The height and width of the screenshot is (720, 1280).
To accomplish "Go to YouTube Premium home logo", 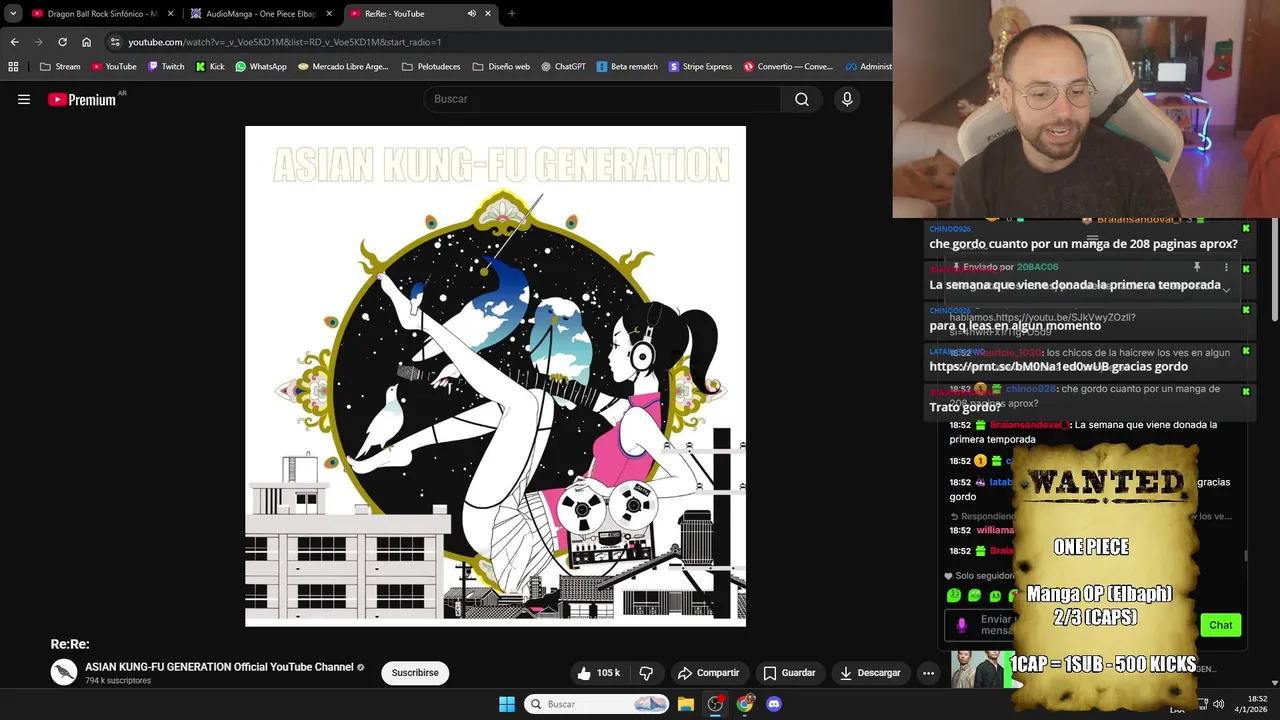I will (x=82, y=99).
